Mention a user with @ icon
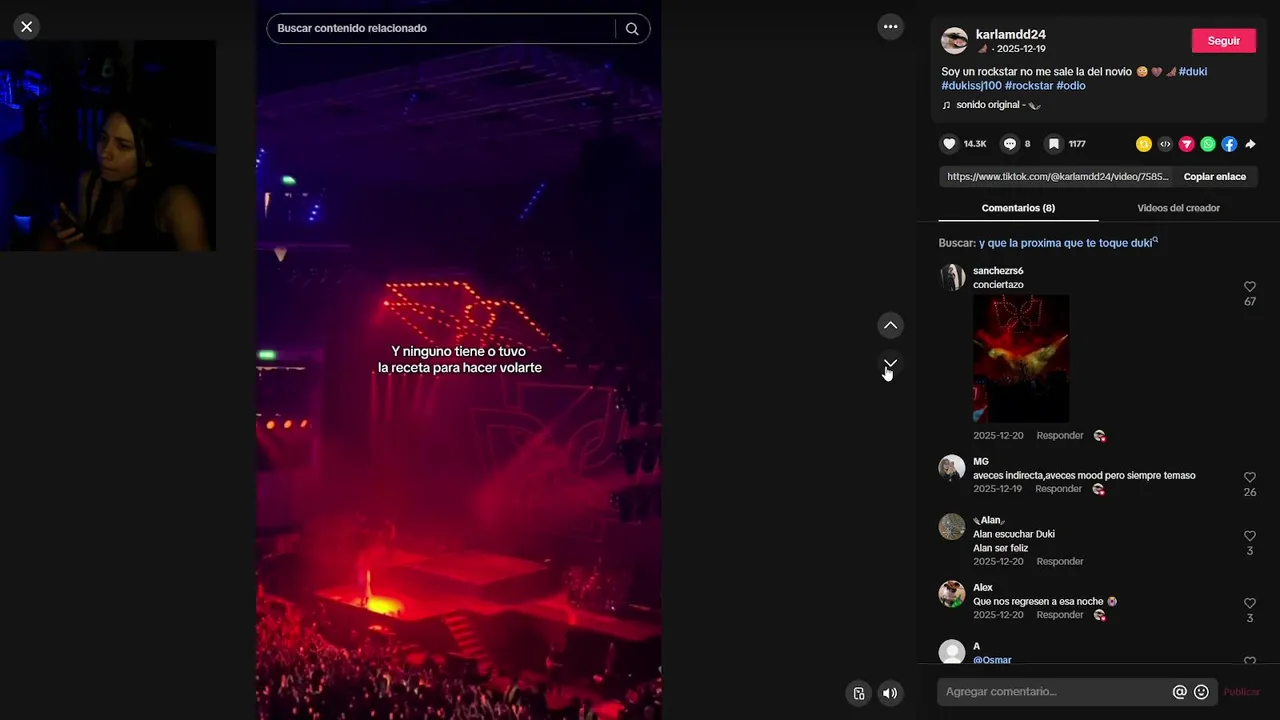 1179,692
